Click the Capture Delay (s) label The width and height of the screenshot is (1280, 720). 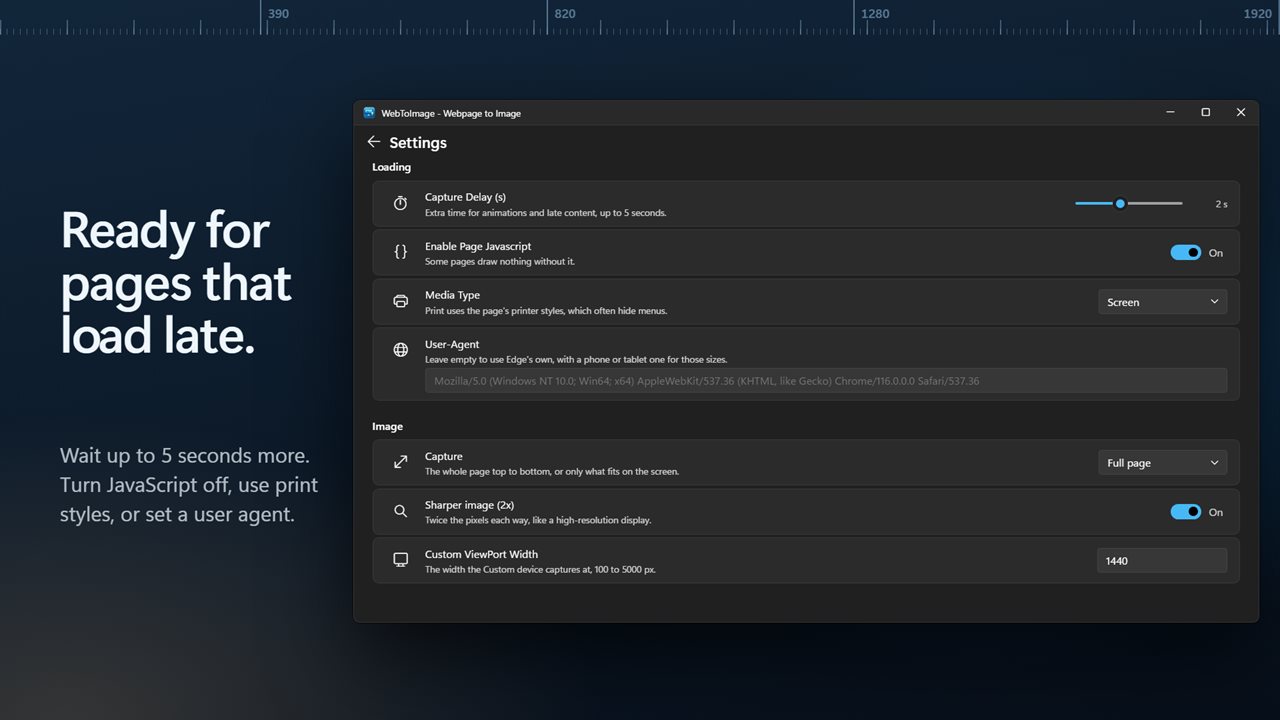coord(465,197)
